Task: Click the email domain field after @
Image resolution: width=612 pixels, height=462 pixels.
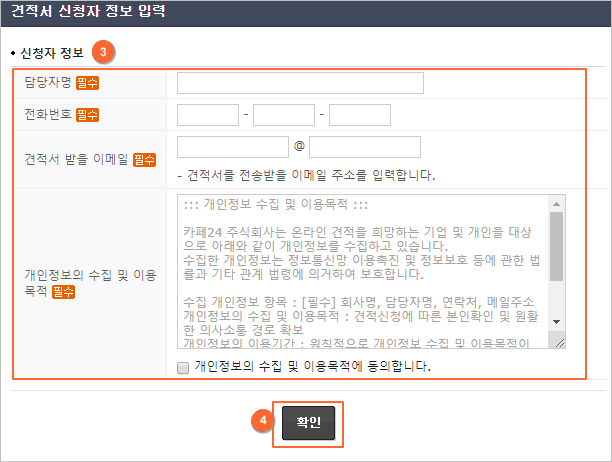Action: (x=365, y=147)
